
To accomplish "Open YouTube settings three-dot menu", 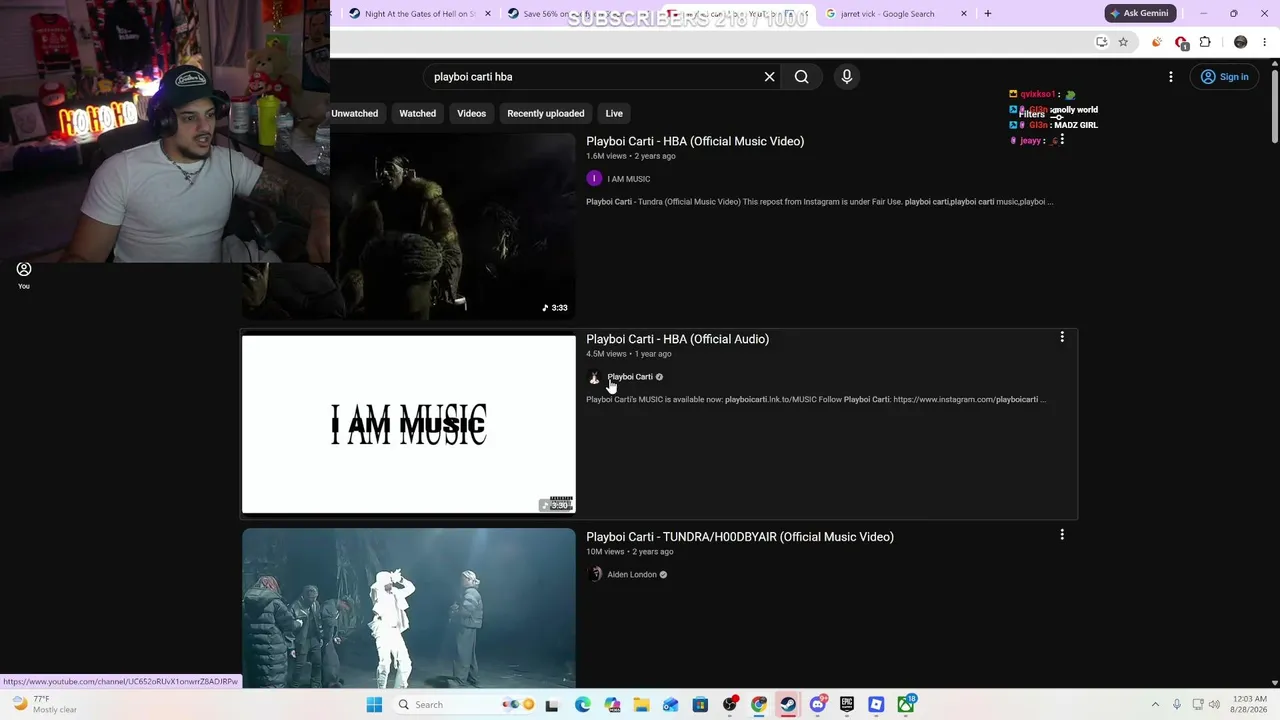I will tap(1171, 77).
